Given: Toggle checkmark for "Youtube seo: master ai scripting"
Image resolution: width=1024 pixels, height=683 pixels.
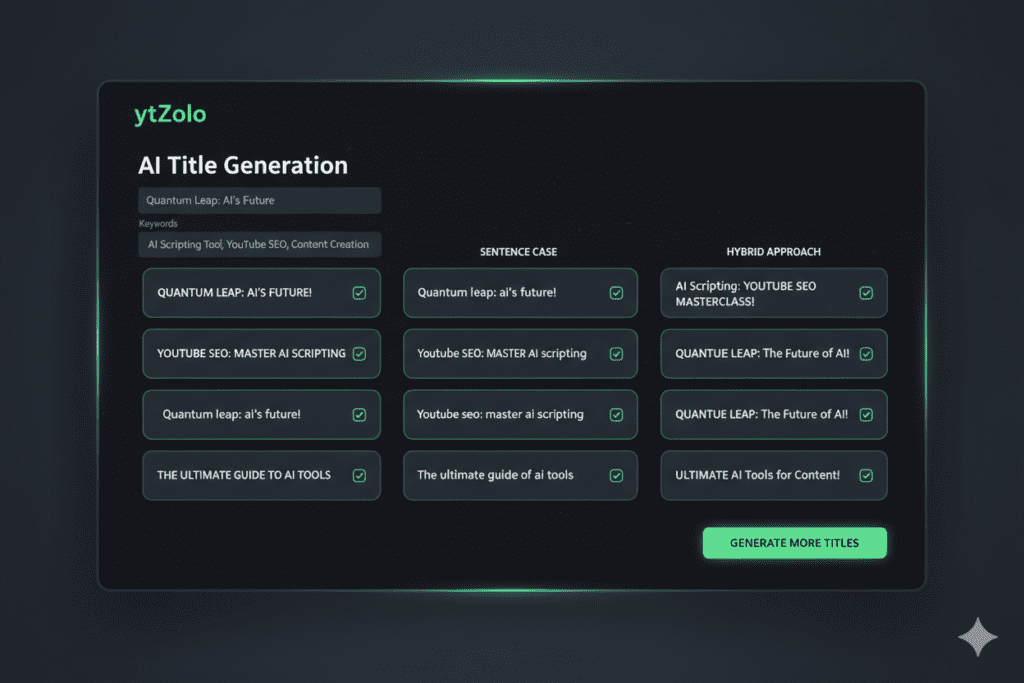Looking at the screenshot, I should pos(616,415).
